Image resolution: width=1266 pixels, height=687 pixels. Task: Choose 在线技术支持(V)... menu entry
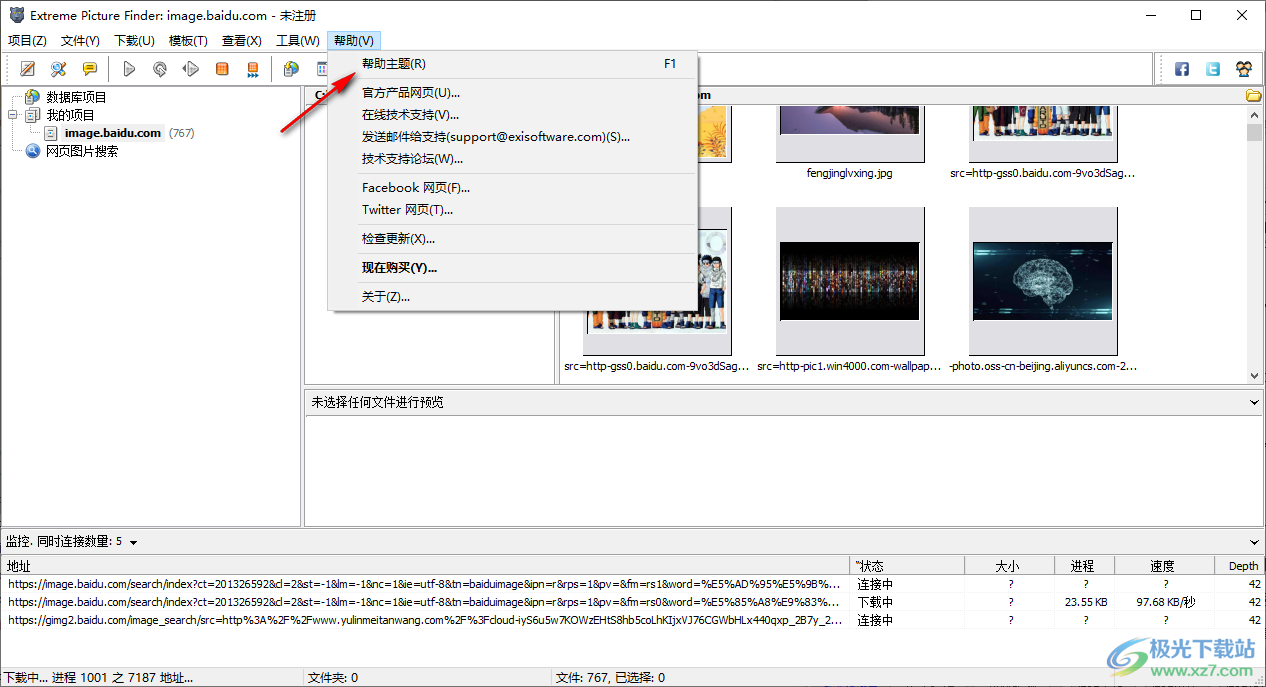pyautogui.click(x=513, y=115)
